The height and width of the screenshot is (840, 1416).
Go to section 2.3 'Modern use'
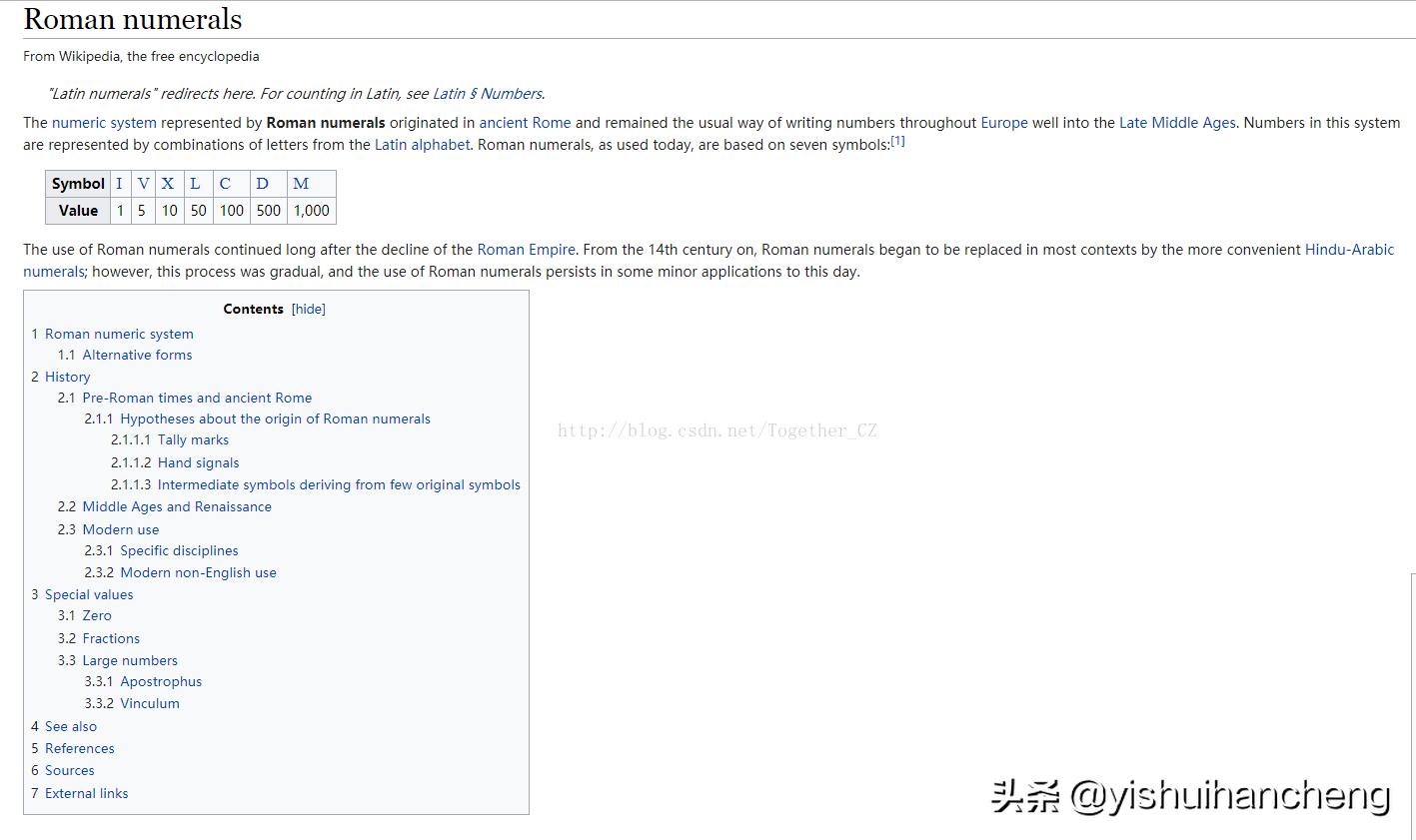[121, 529]
